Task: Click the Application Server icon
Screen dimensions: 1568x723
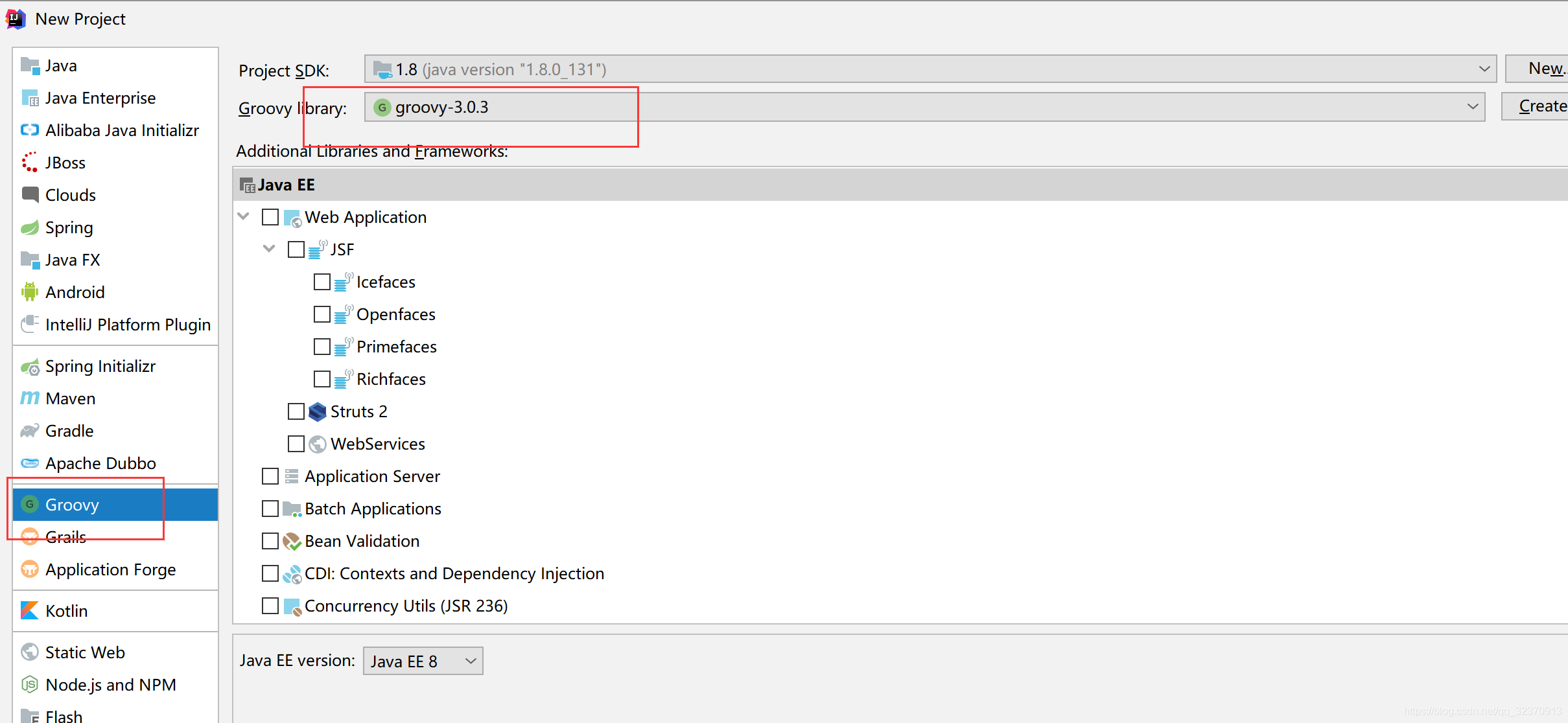Action: point(292,476)
